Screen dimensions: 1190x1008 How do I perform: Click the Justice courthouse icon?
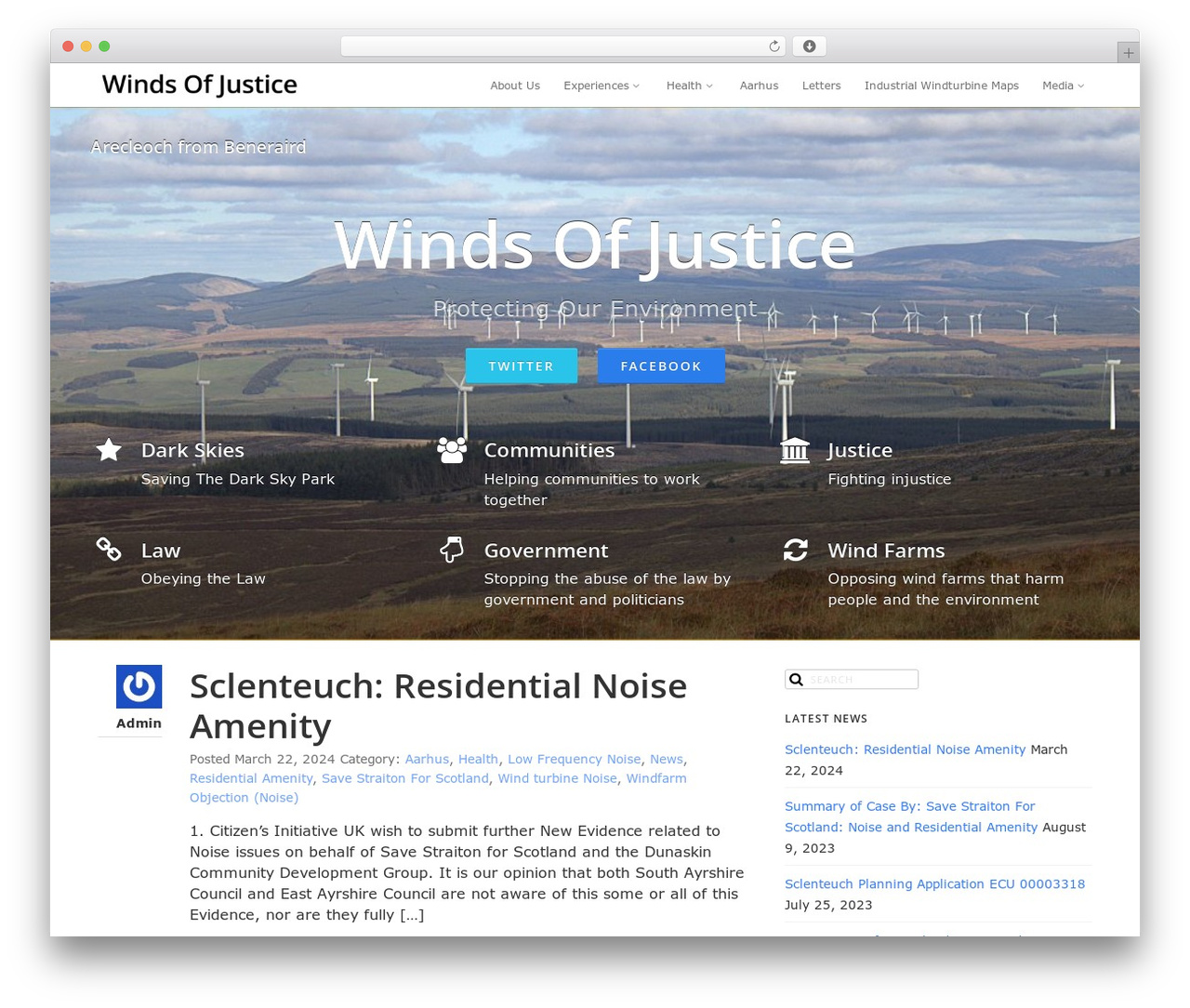click(795, 450)
